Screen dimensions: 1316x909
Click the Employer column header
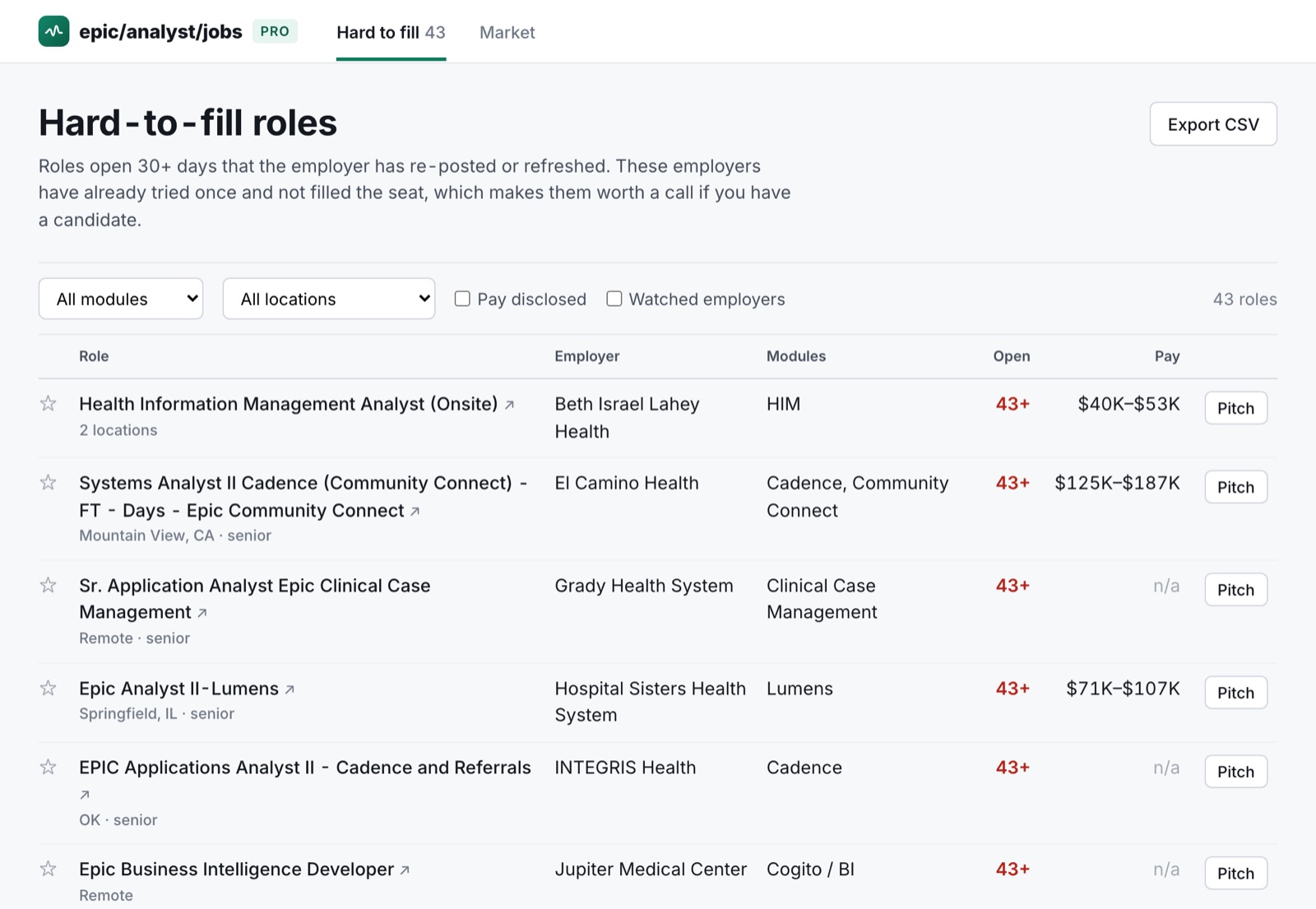586,356
